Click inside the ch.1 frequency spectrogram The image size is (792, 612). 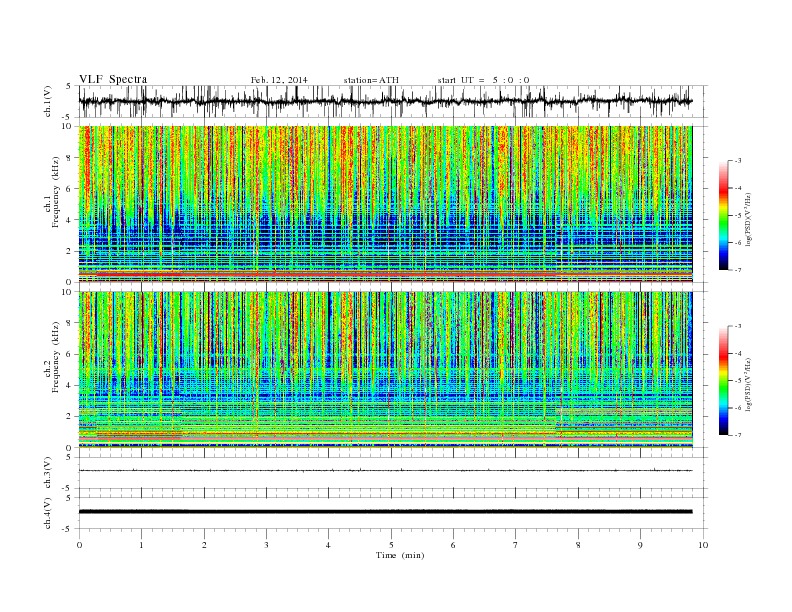(x=385, y=204)
